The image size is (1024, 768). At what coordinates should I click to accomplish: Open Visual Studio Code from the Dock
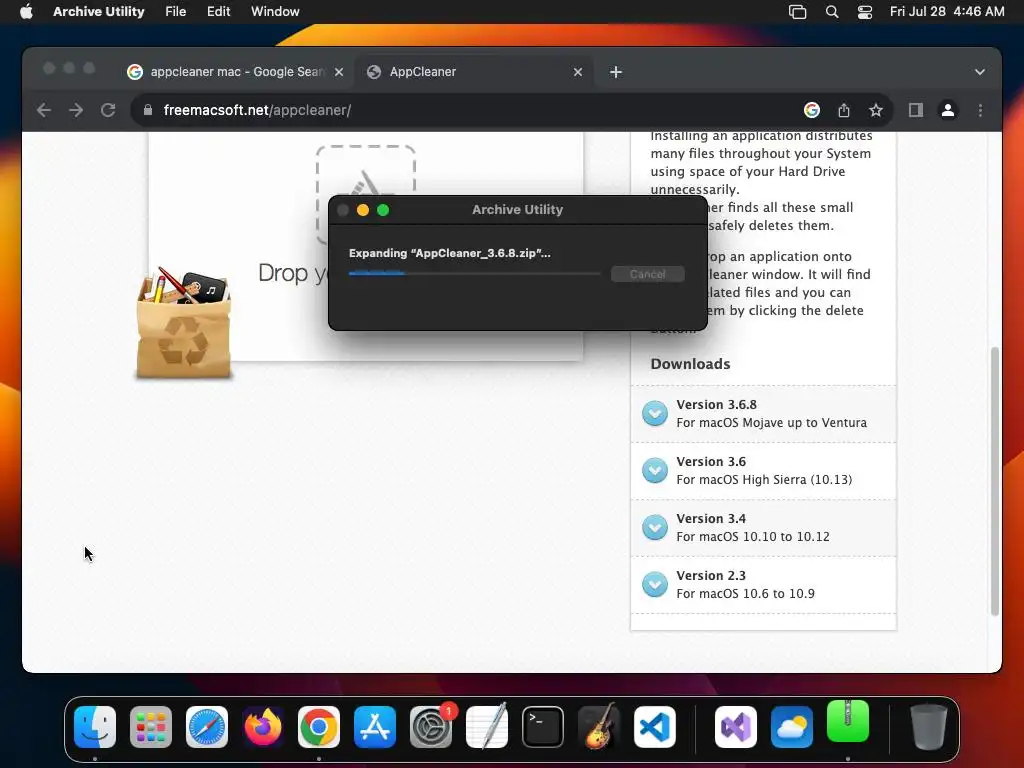click(655, 727)
